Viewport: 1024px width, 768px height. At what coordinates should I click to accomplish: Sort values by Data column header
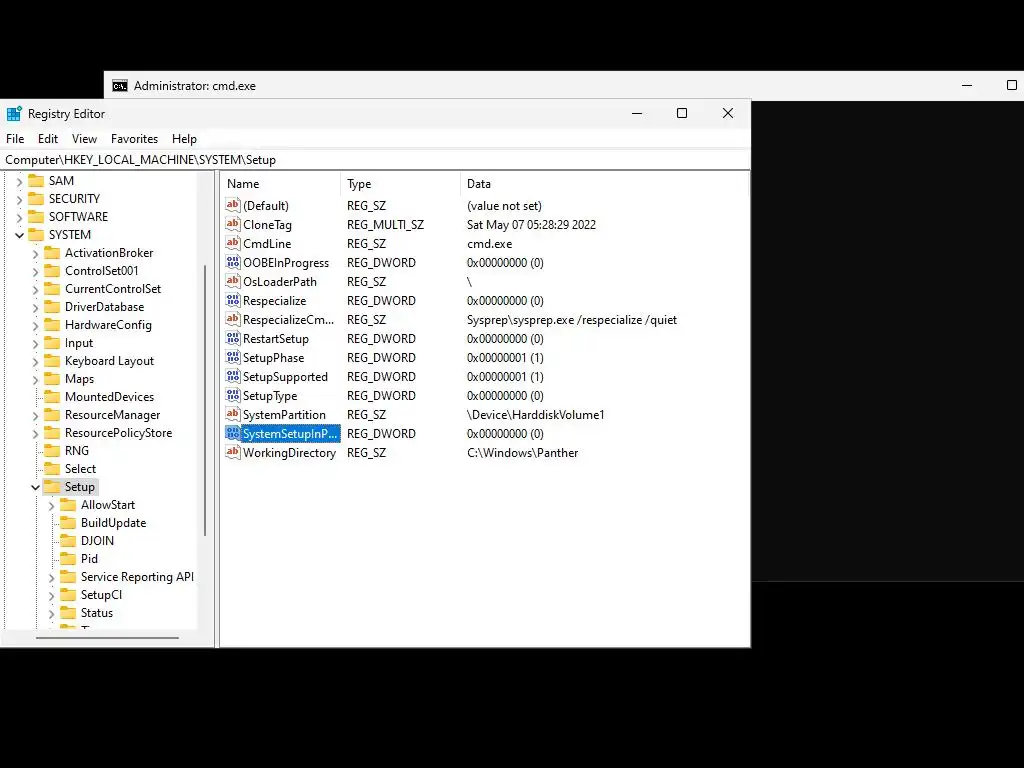(x=604, y=184)
